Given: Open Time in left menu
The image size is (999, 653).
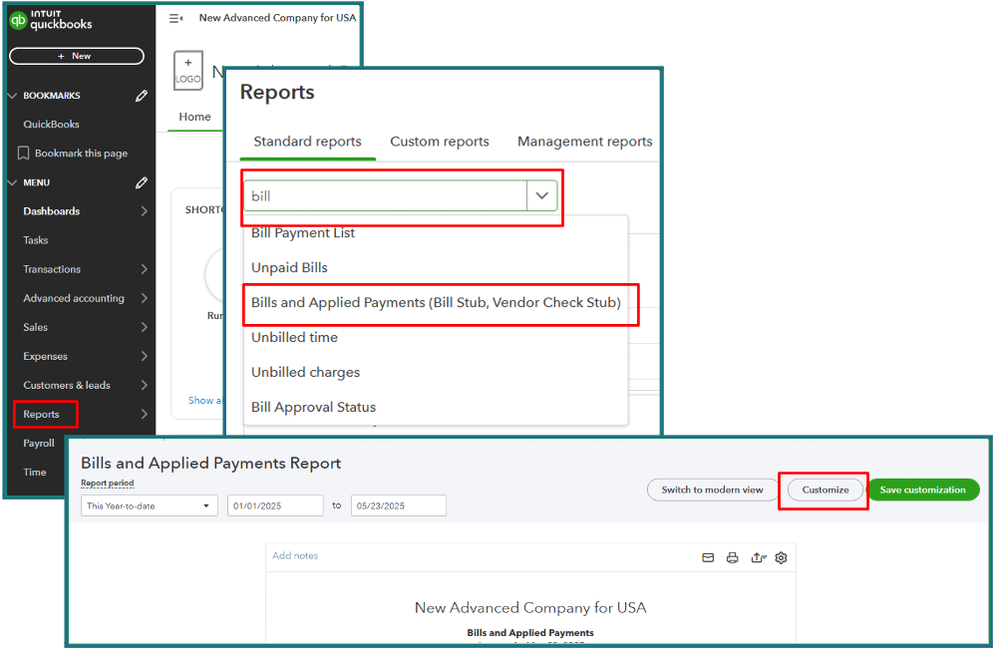Looking at the screenshot, I should [34, 472].
